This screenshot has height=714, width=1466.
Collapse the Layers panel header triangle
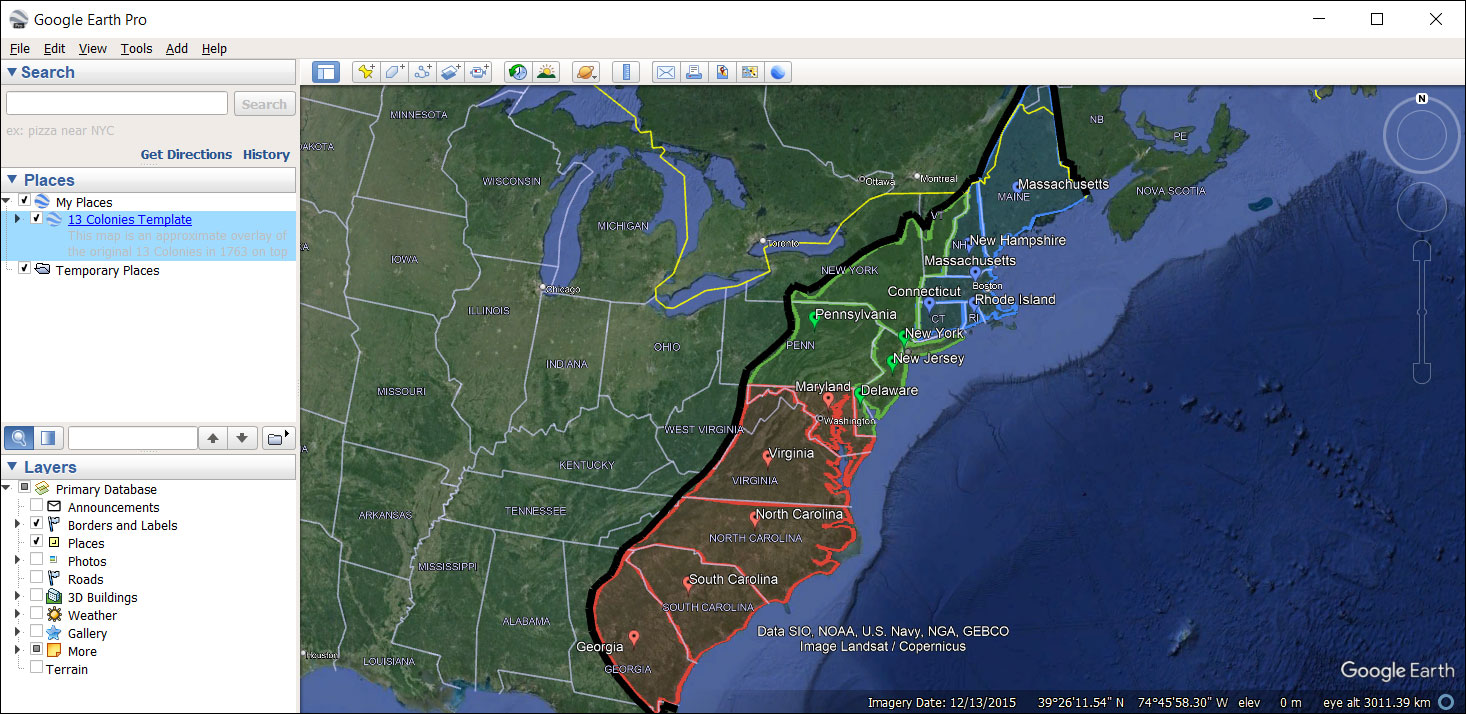coord(12,467)
